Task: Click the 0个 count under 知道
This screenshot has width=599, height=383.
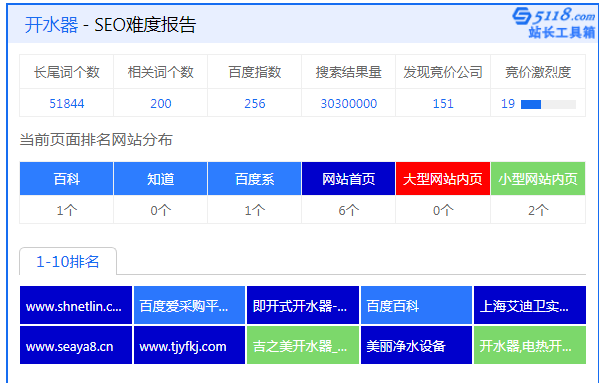Action: click(160, 210)
